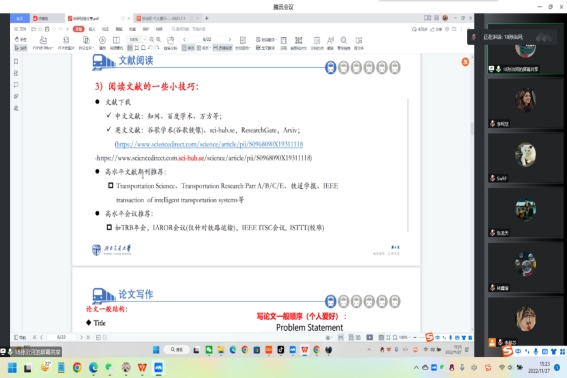Toggle the select tool mode

point(21,48)
